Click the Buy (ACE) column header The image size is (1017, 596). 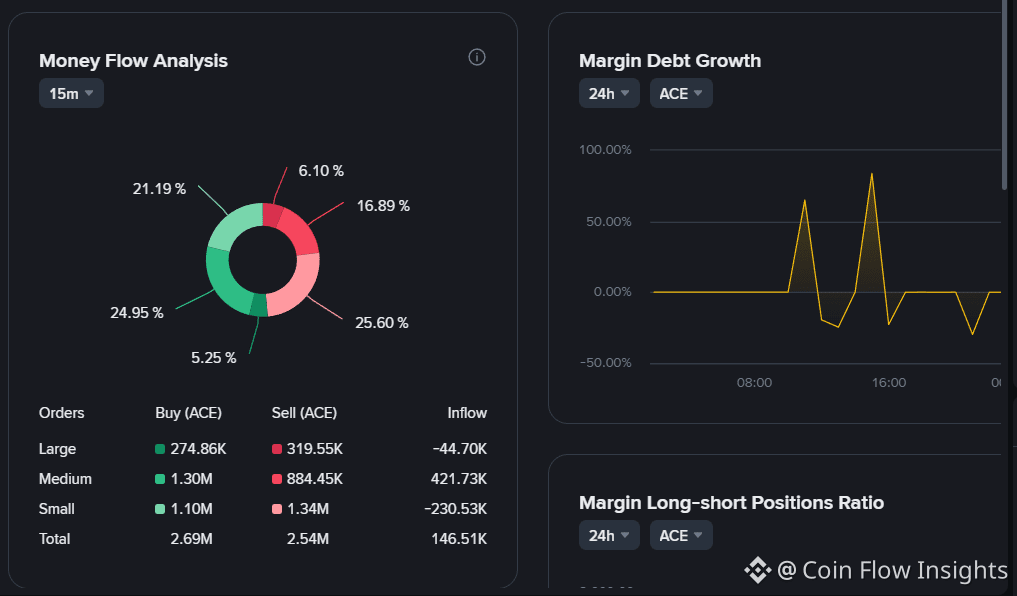pos(189,413)
